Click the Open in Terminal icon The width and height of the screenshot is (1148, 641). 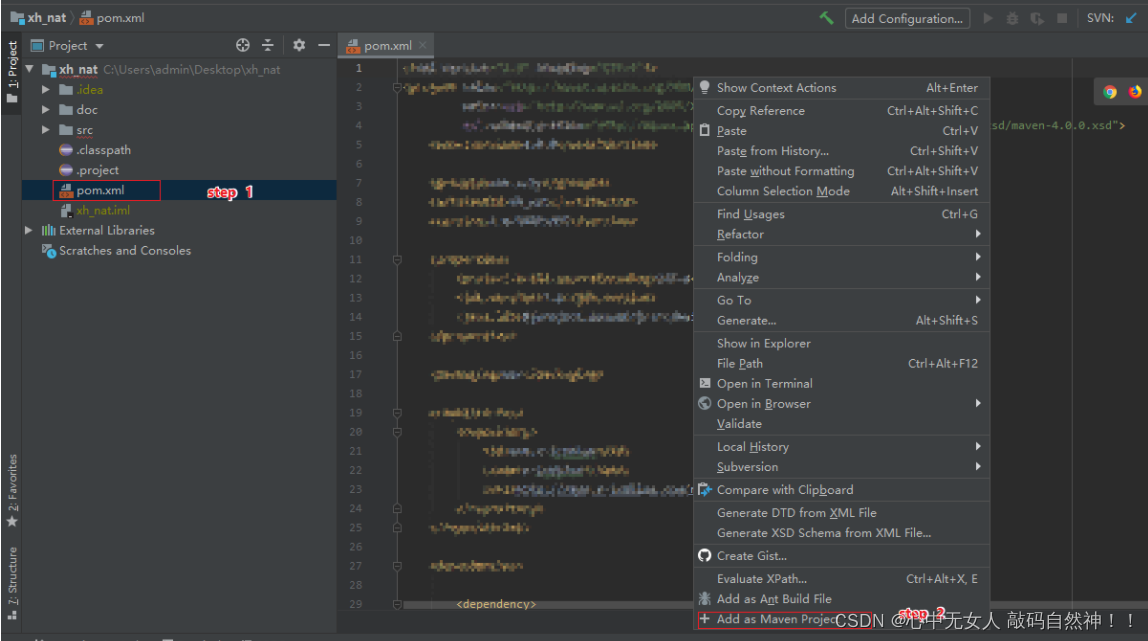(x=704, y=383)
